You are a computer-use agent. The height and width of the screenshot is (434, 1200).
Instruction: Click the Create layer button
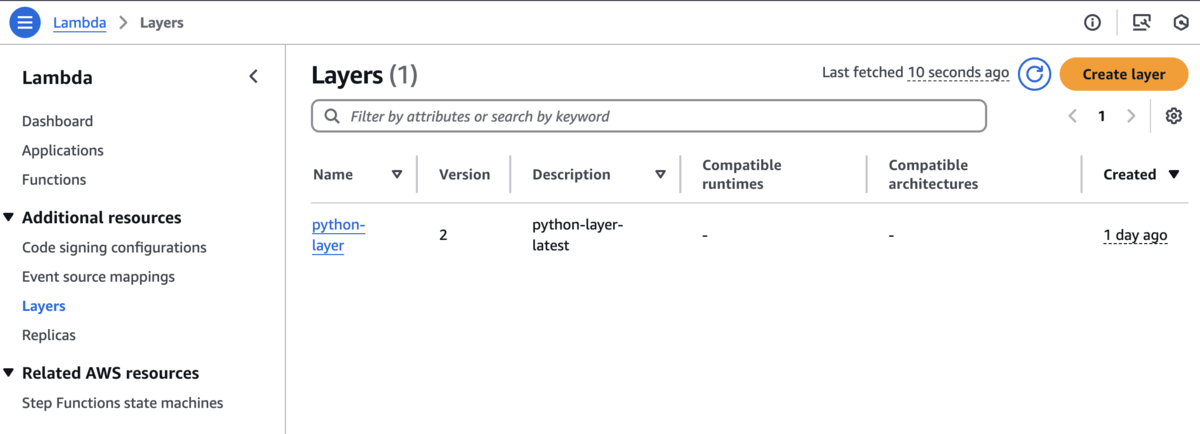(x=1124, y=74)
